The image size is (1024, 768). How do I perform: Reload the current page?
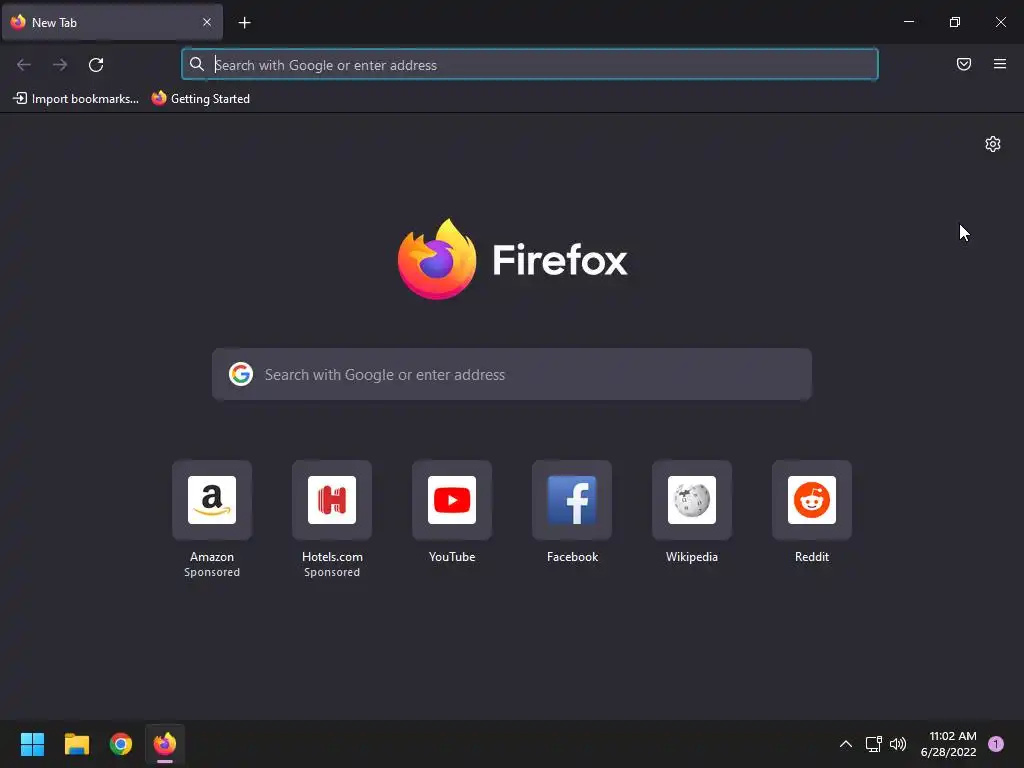(96, 65)
